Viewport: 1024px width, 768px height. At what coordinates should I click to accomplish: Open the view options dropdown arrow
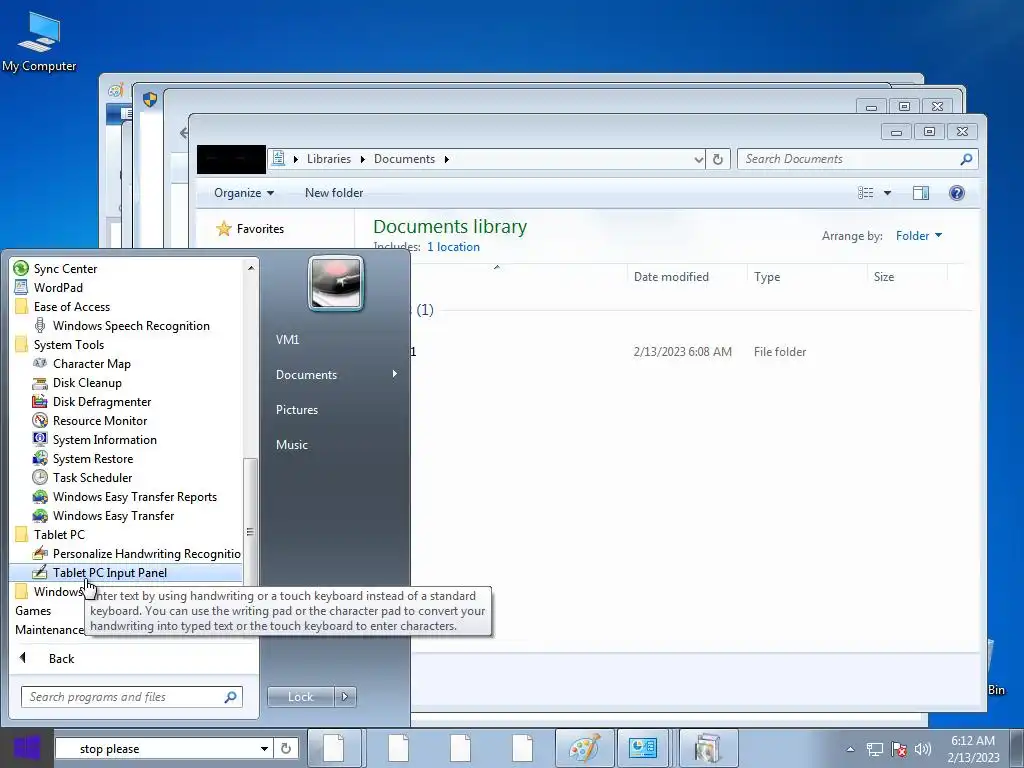tap(887, 193)
